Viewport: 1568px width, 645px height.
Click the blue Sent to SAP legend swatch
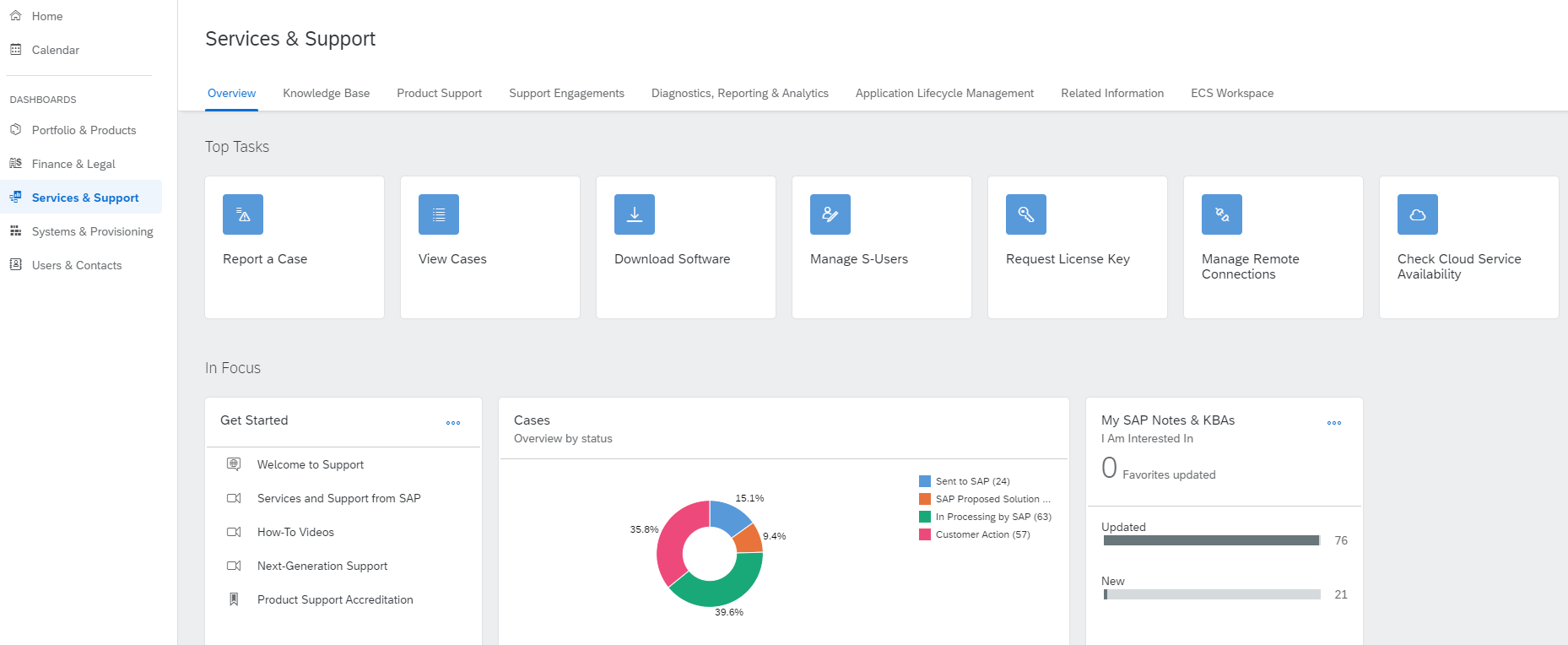(x=925, y=481)
